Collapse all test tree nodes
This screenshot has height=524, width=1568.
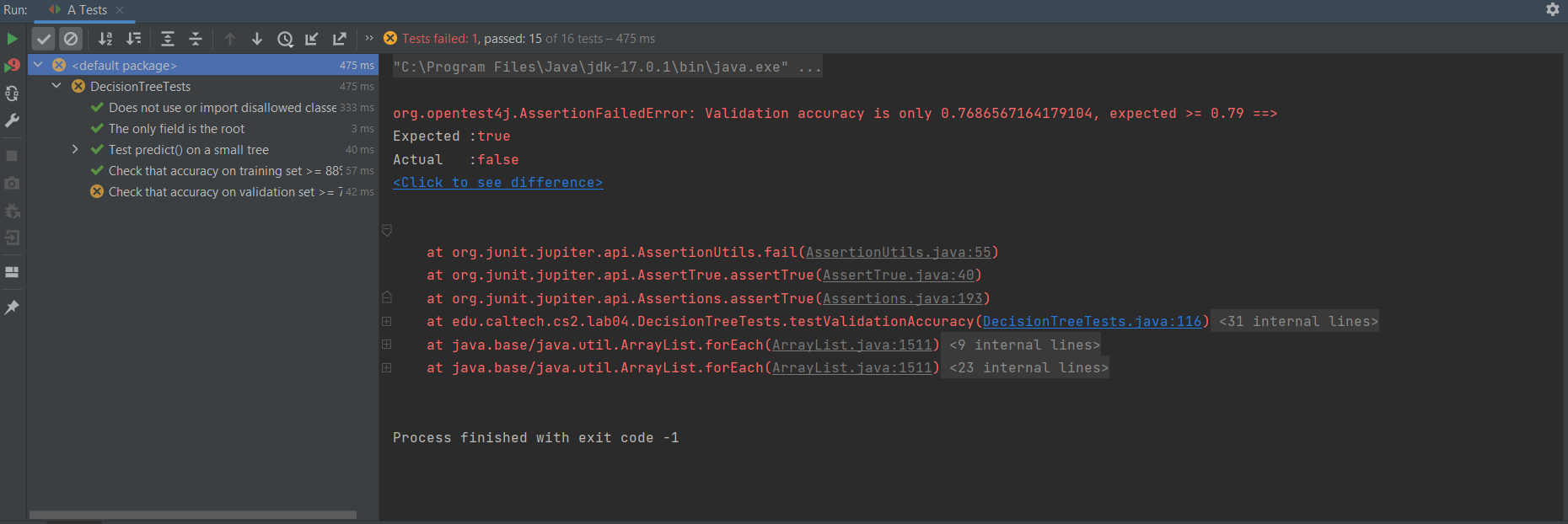click(x=196, y=39)
